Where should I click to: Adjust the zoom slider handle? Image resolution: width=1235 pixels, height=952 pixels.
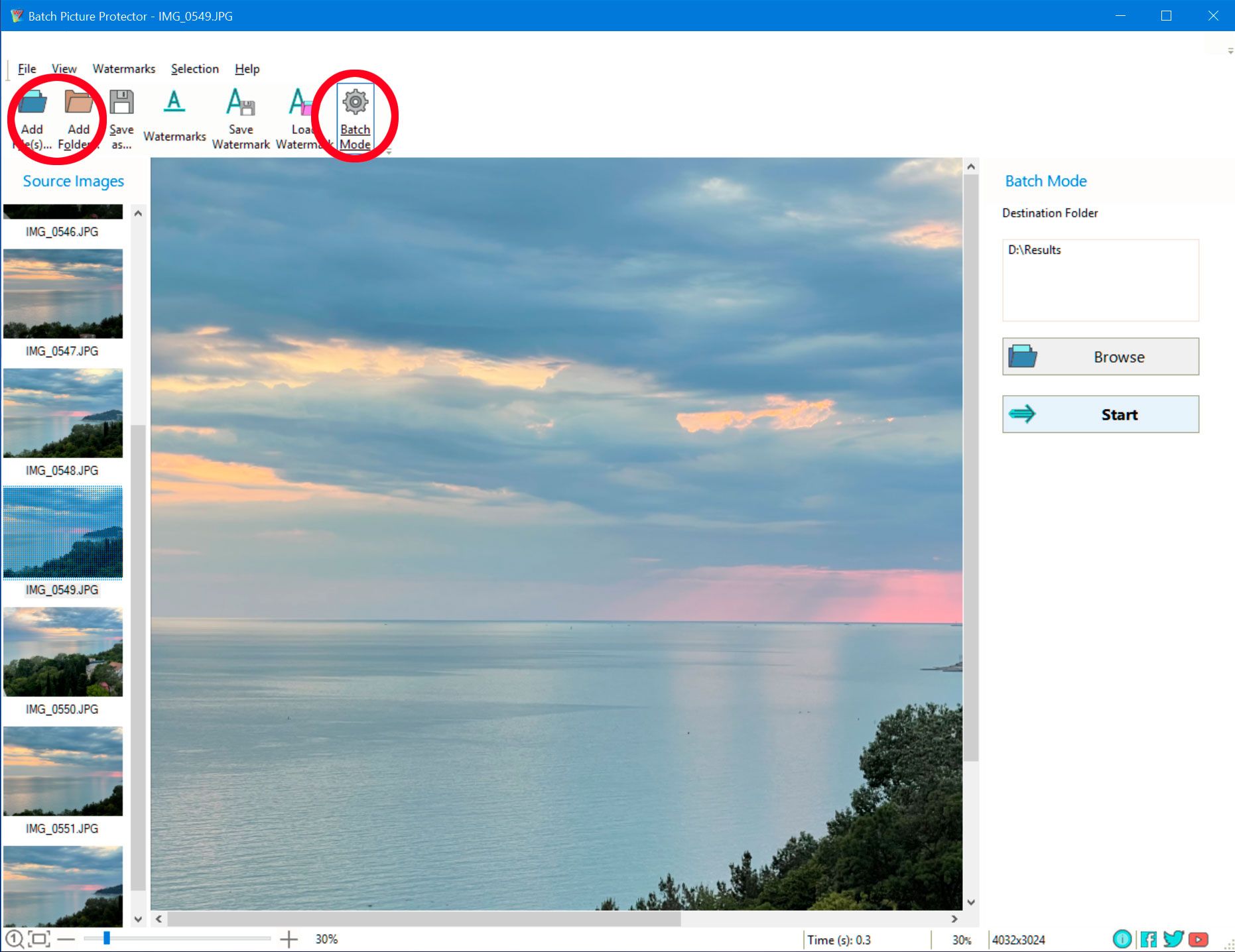coord(106,939)
